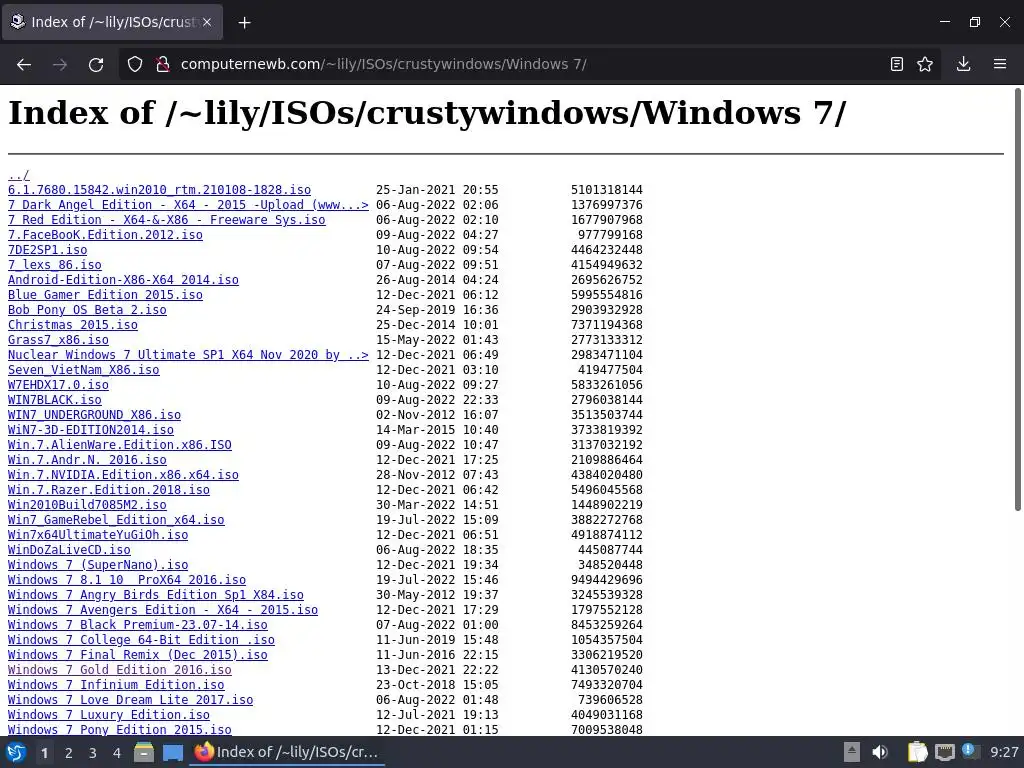
Task: Select the Index of /~lily/ISOs tab
Action: coord(112,22)
